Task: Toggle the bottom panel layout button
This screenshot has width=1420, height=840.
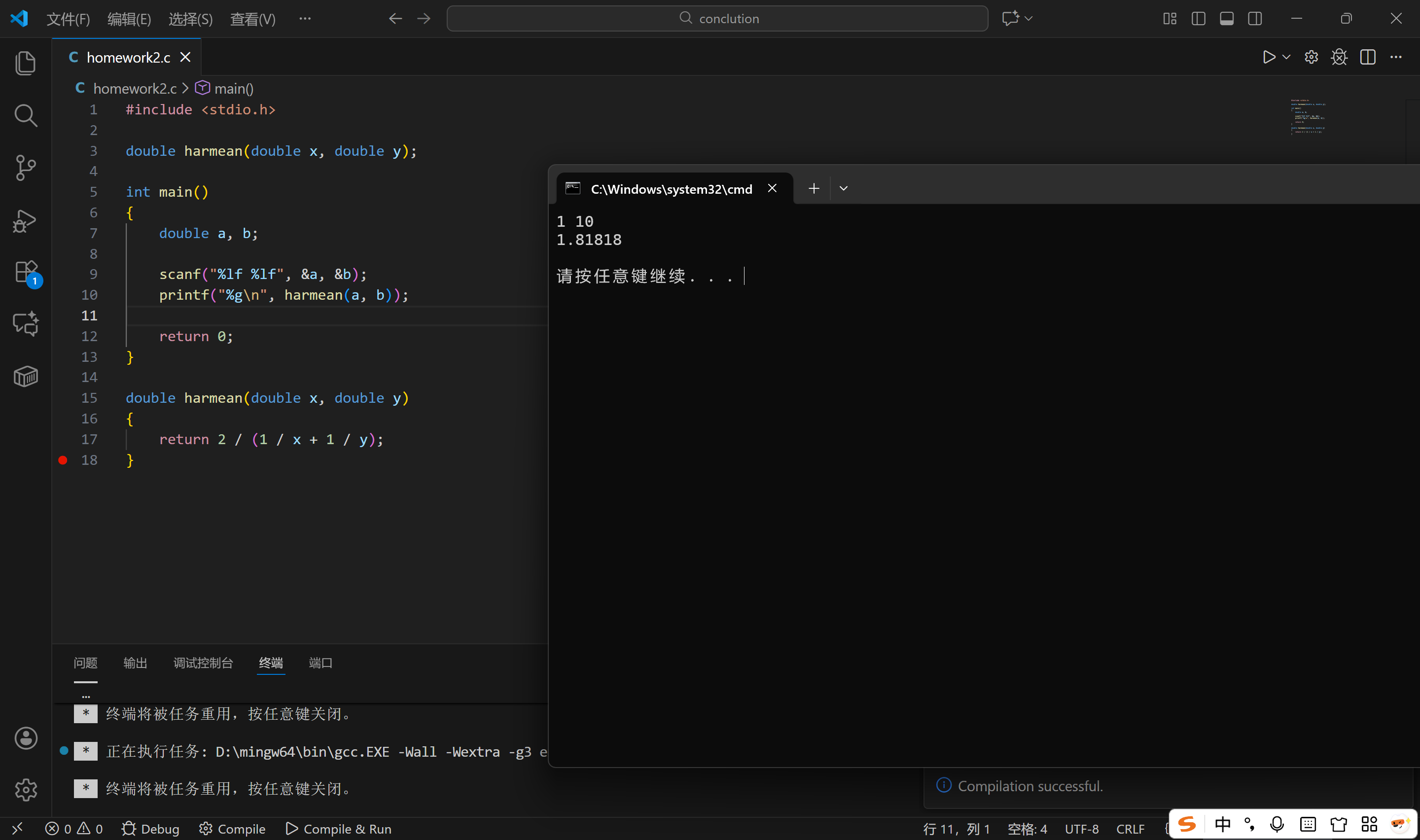Action: click(x=1226, y=19)
